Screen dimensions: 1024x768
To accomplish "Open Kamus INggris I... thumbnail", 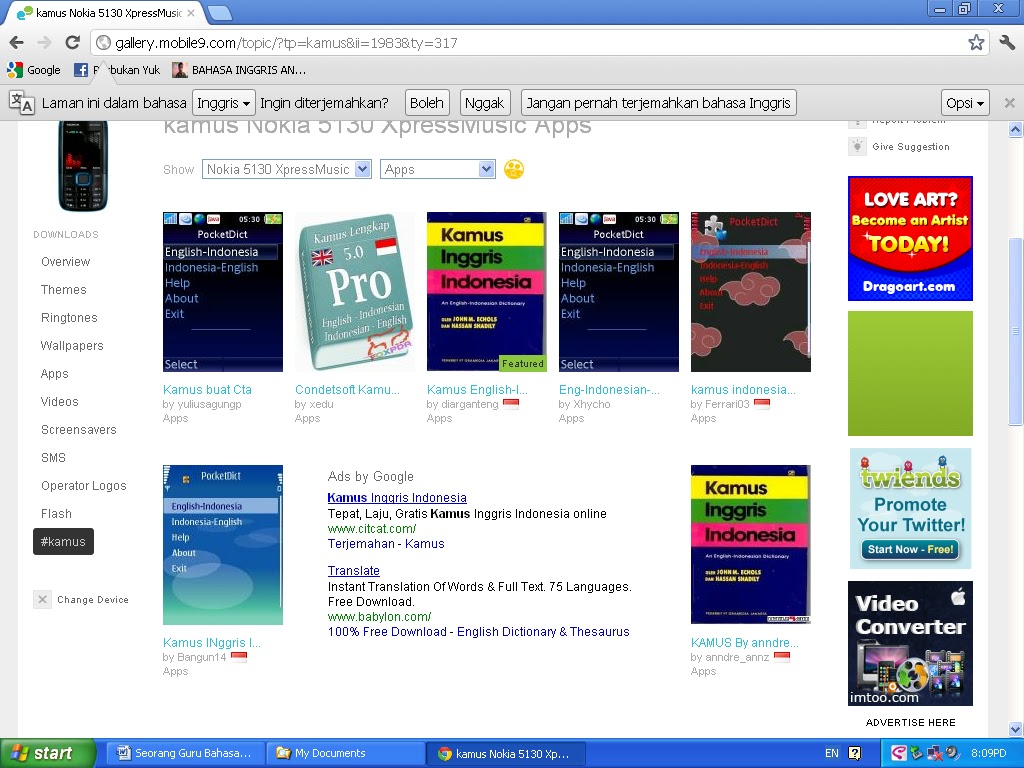I will click(223, 545).
